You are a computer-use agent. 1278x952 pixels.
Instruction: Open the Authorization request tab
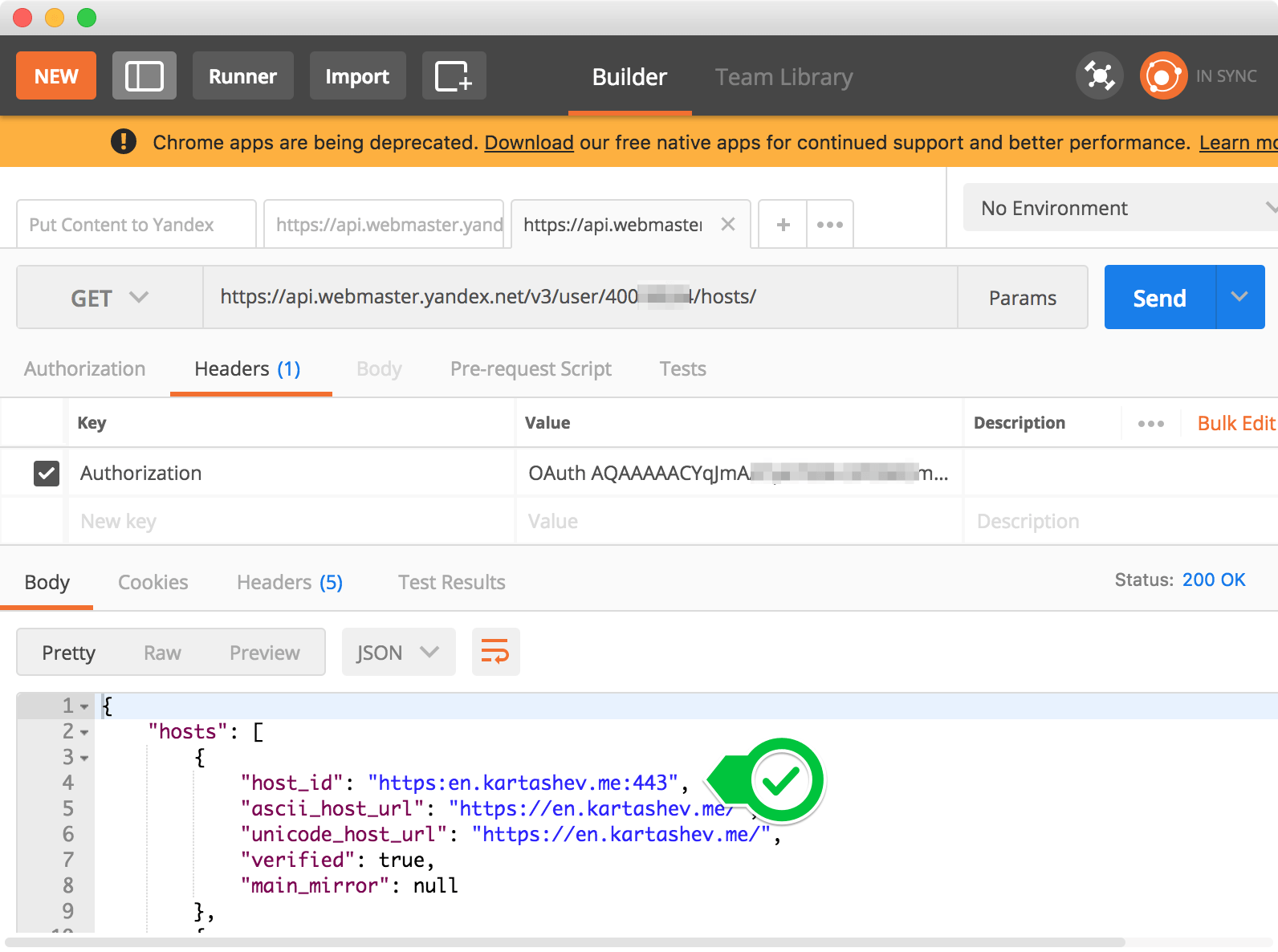click(x=85, y=369)
